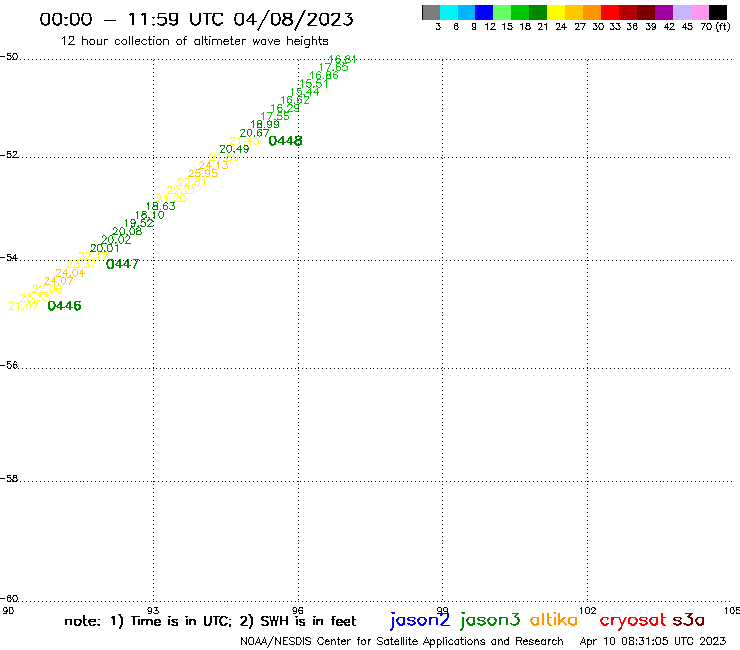Click the pink legend color swatch
Viewport: 740px width, 650px height.
click(699, 13)
